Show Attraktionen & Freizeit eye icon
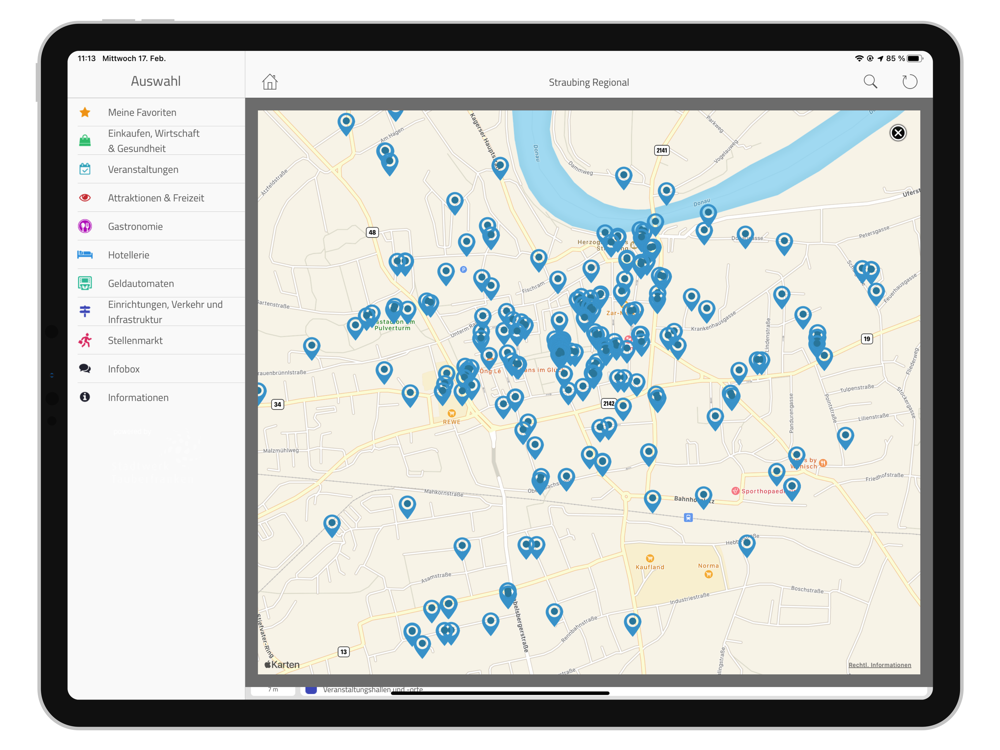The width and height of the screenshot is (1000, 750). pos(85,198)
